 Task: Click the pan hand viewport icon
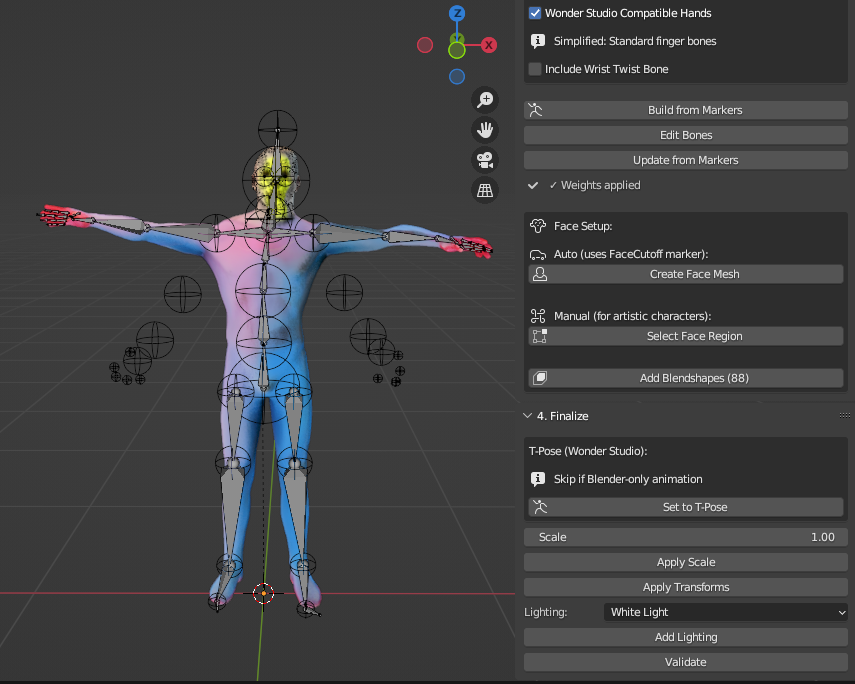click(x=485, y=129)
